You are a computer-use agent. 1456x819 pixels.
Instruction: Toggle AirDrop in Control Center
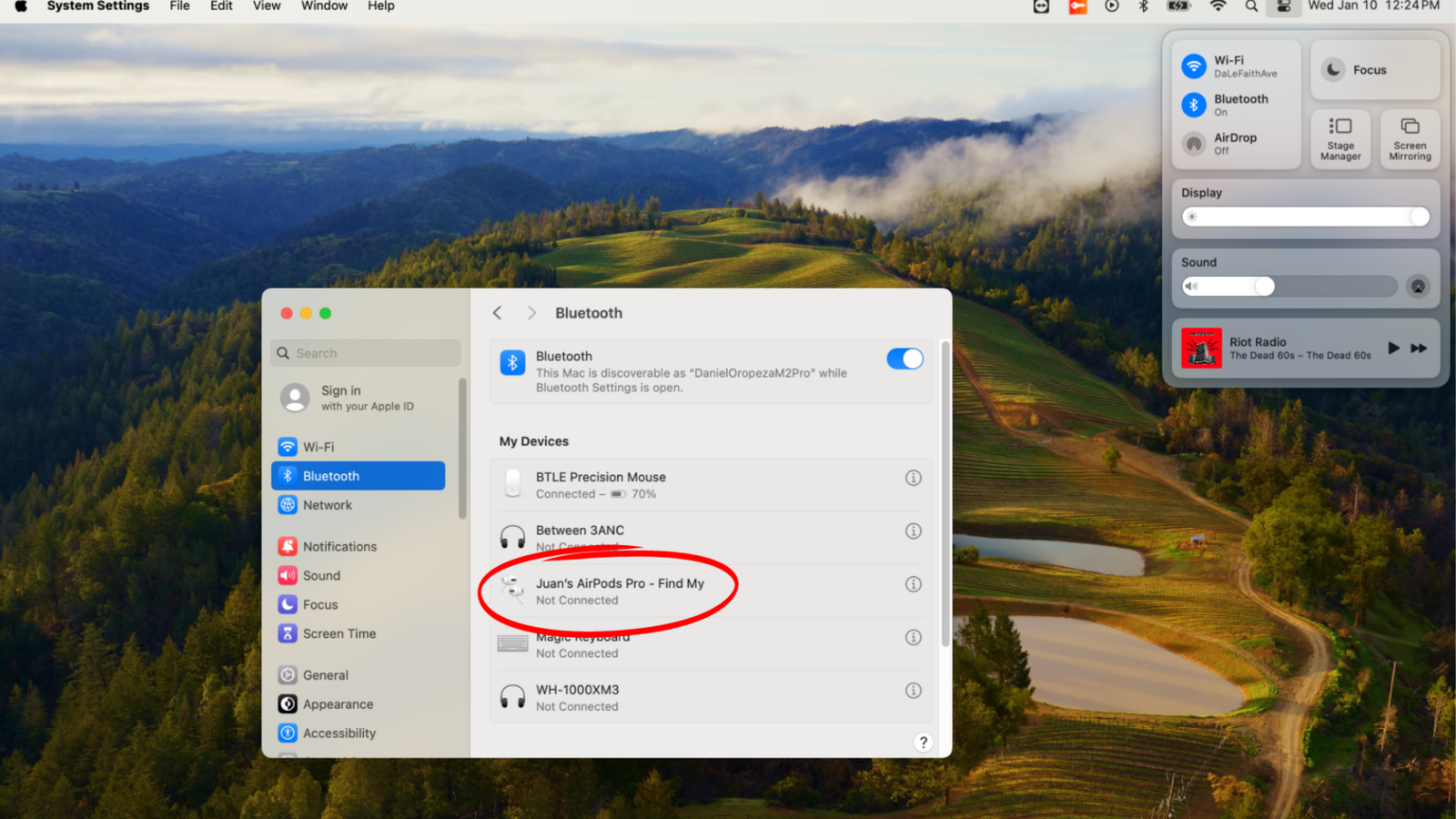(1194, 144)
